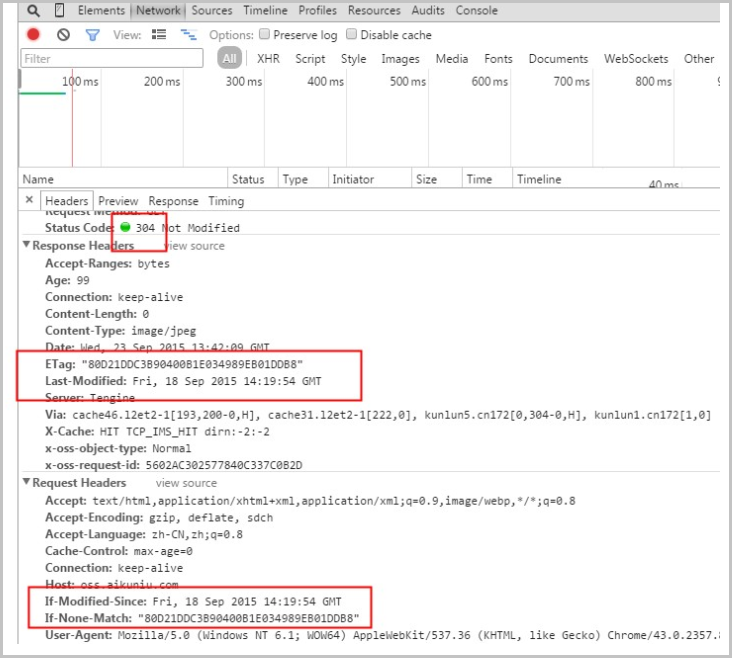Collapse the Request Headers section
This screenshot has height=658, width=732.
click(x=27, y=481)
